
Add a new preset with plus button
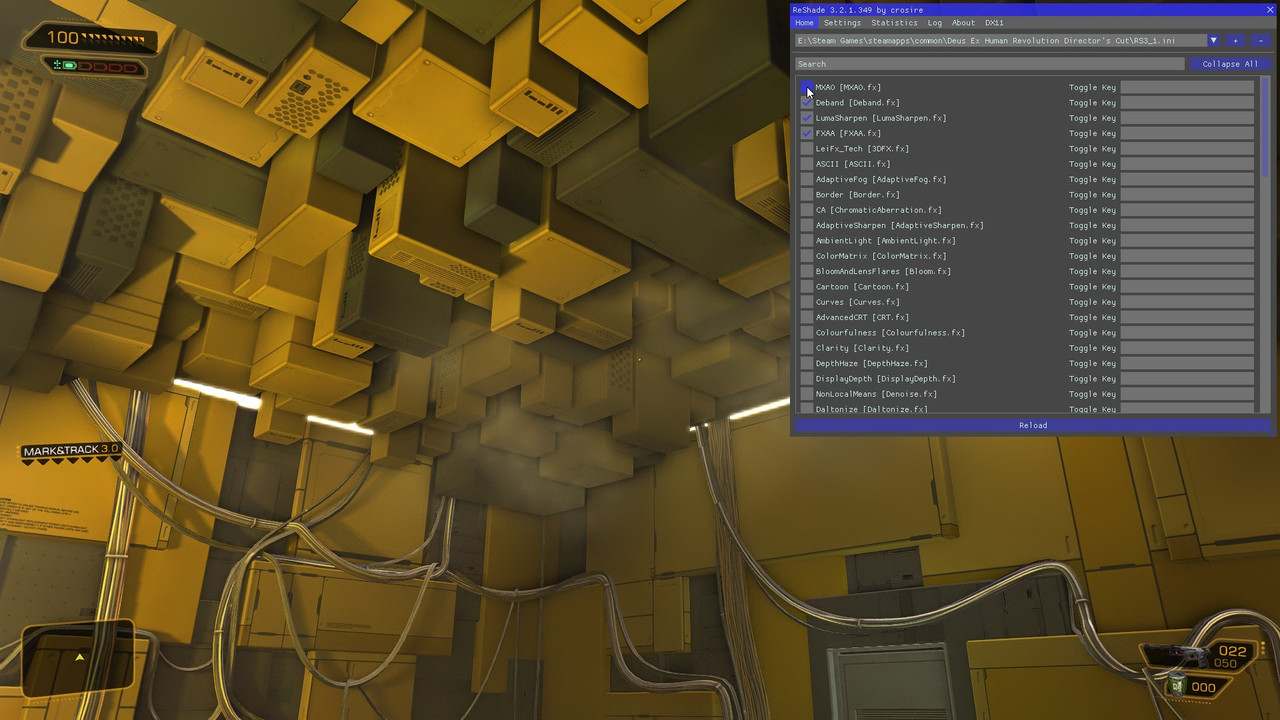click(1235, 41)
